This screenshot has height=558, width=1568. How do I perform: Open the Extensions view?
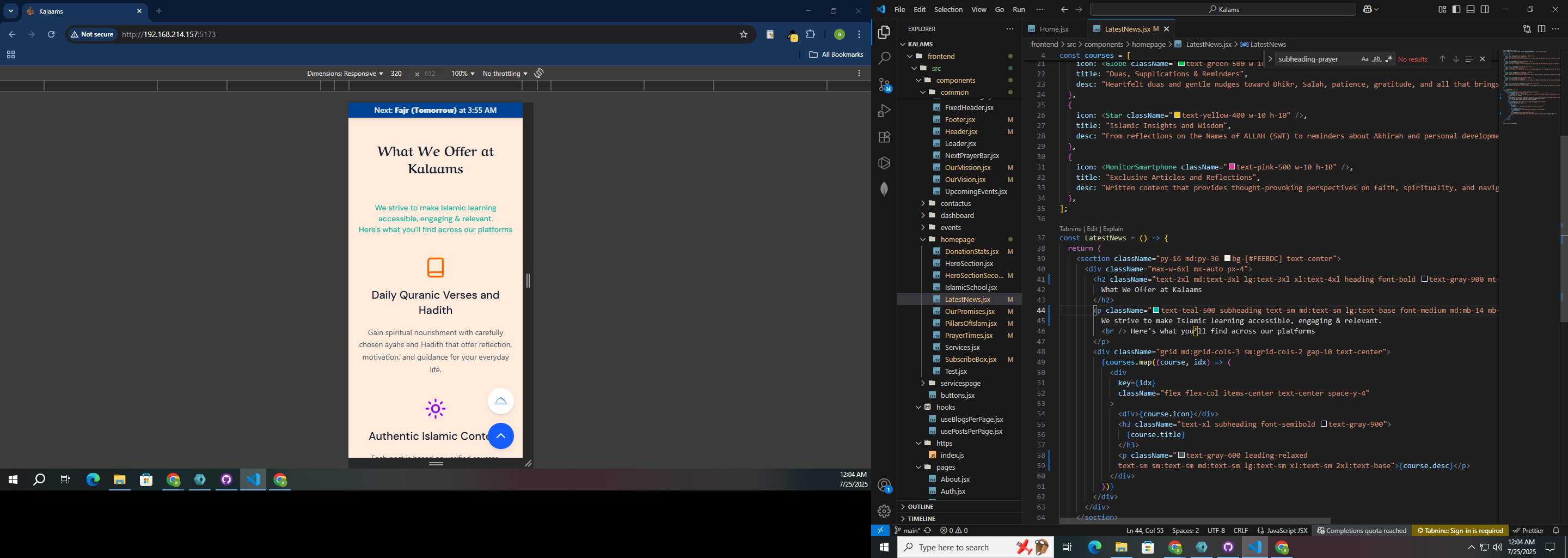[884, 137]
